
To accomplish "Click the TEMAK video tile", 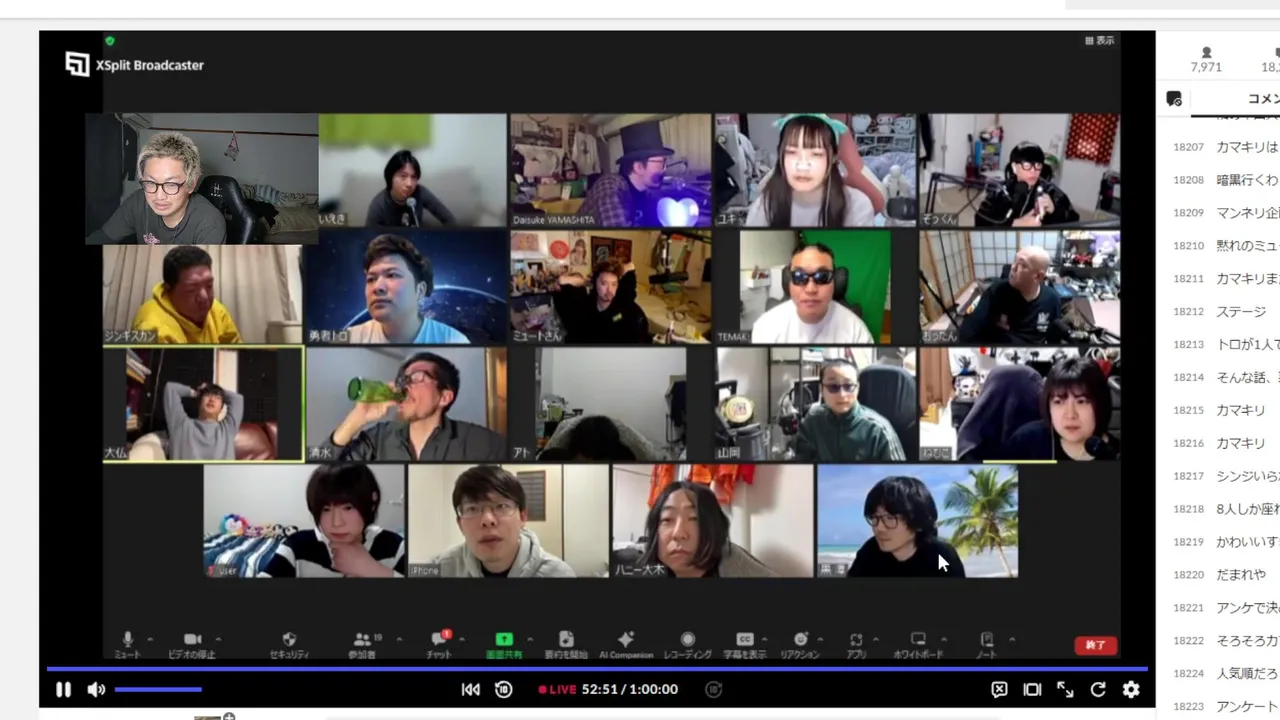I will coord(814,287).
